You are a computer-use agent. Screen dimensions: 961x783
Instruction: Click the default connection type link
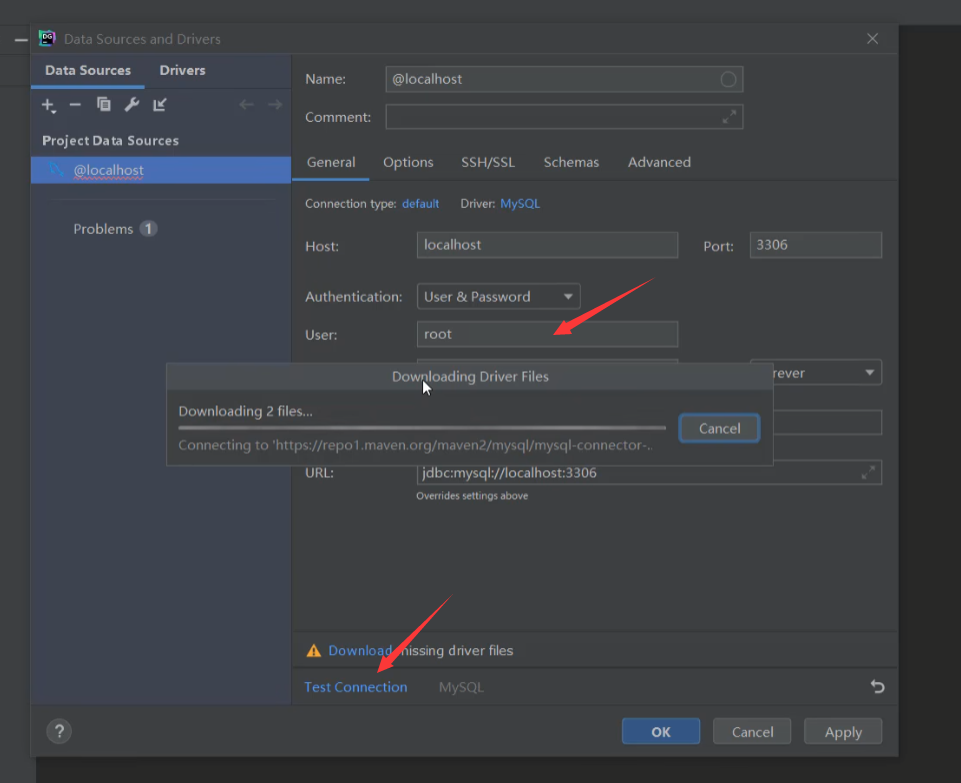click(420, 203)
